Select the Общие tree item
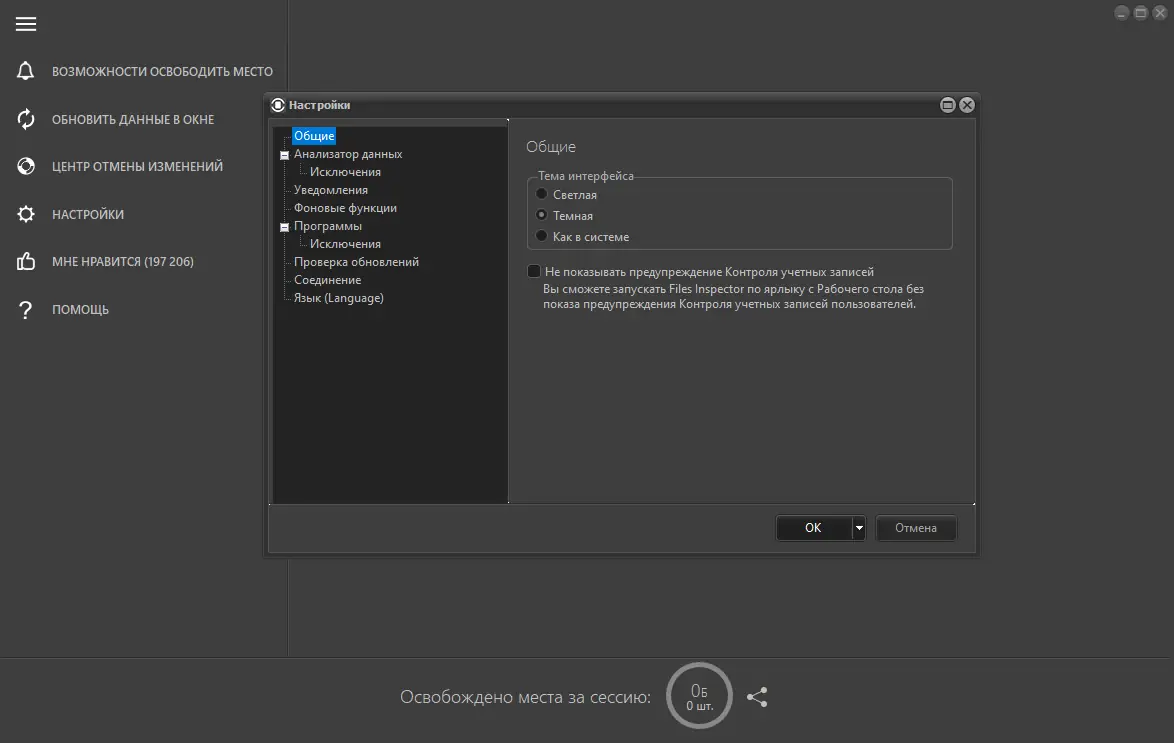Screen dimensions: 1174x743 point(314,136)
